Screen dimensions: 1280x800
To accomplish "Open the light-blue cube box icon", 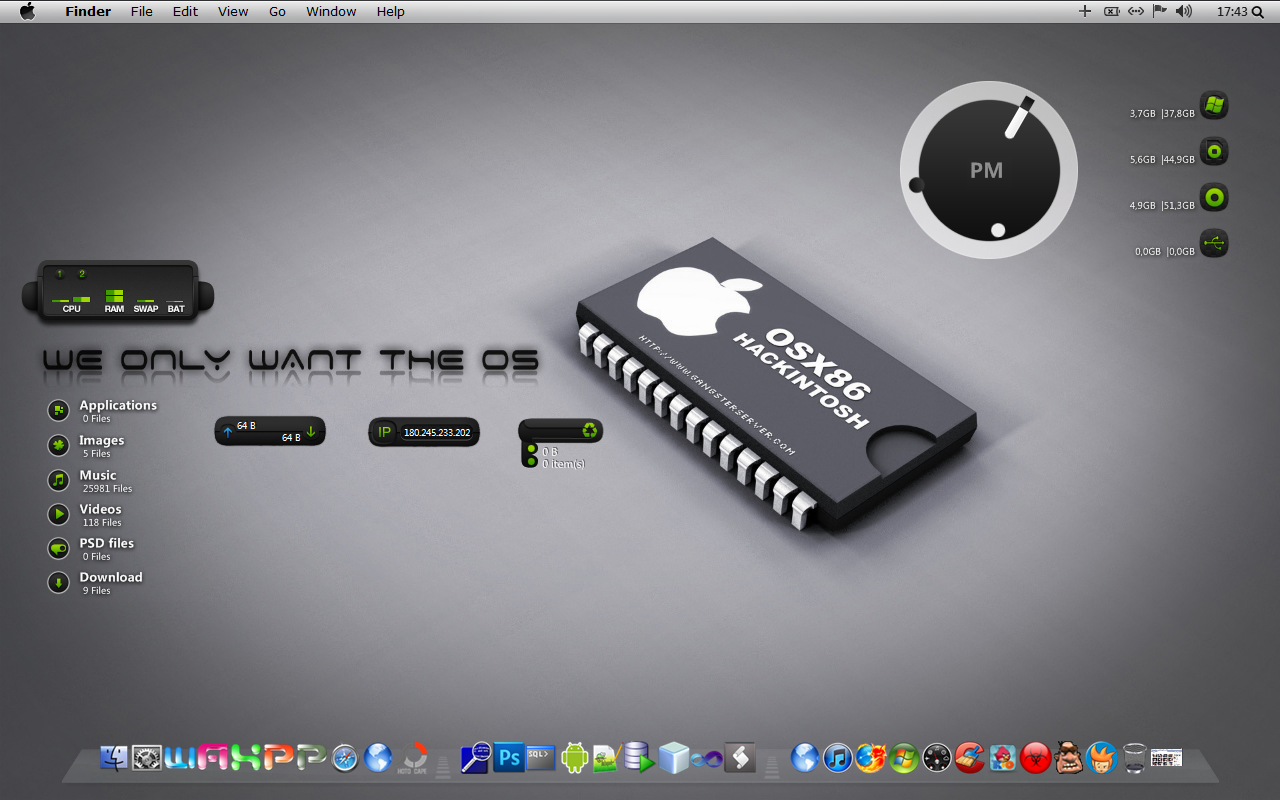I will 673,757.
